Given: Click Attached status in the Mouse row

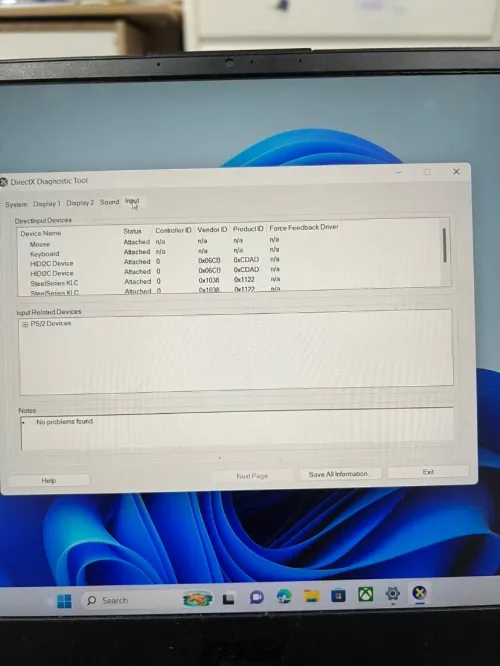Looking at the screenshot, I should point(136,242).
